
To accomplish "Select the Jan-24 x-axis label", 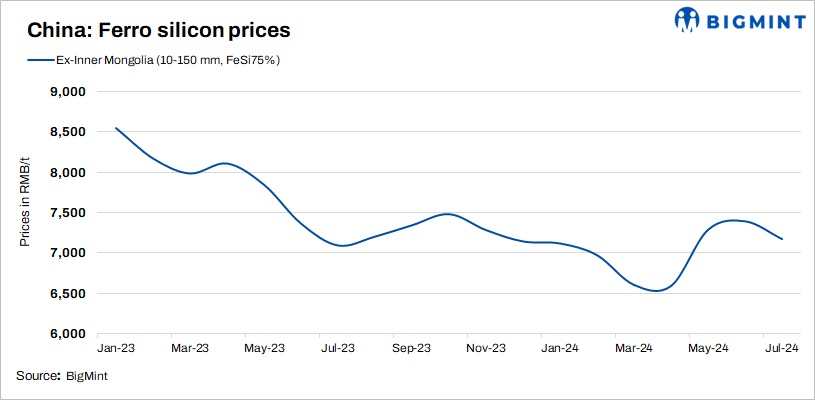I will click(559, 349).
